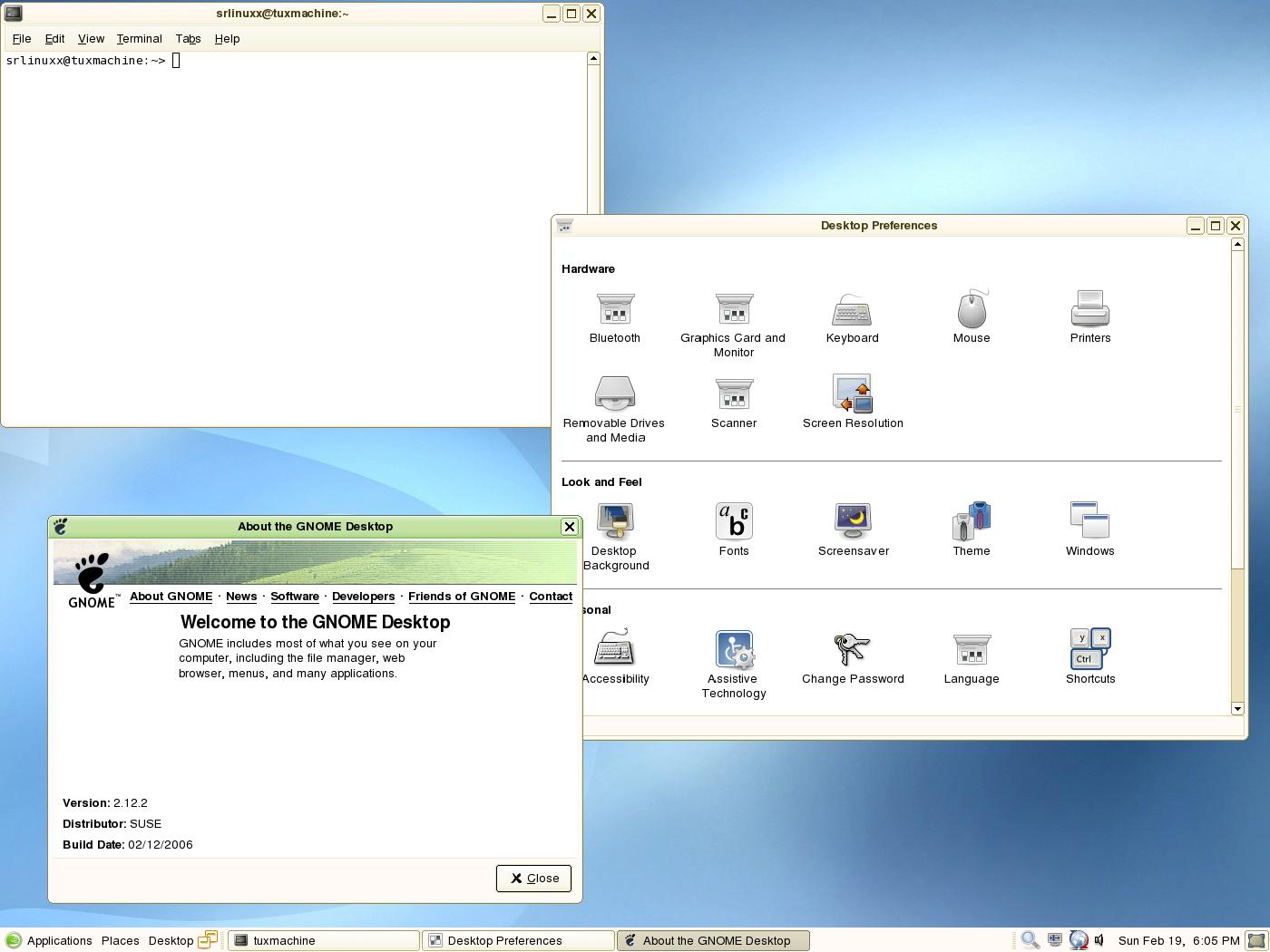Viewport: 1270px width, 952px height.
Task: Open Bluetooth preferences
Action: [x=614, y=318]
